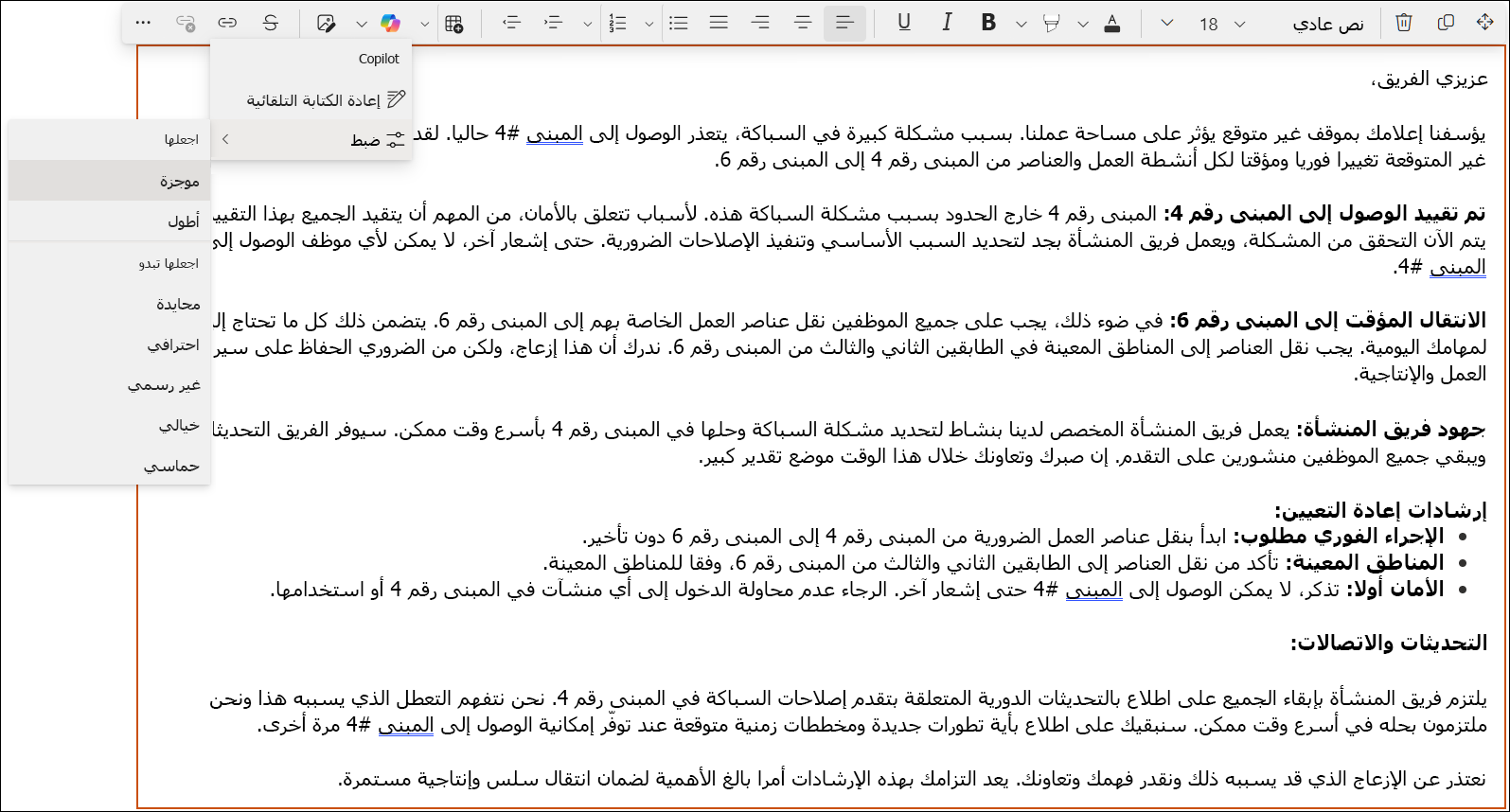The width and height of the screenshot is (1510, 812).
Task: Click the numbered list icon
Action: [x=618, y=23]
